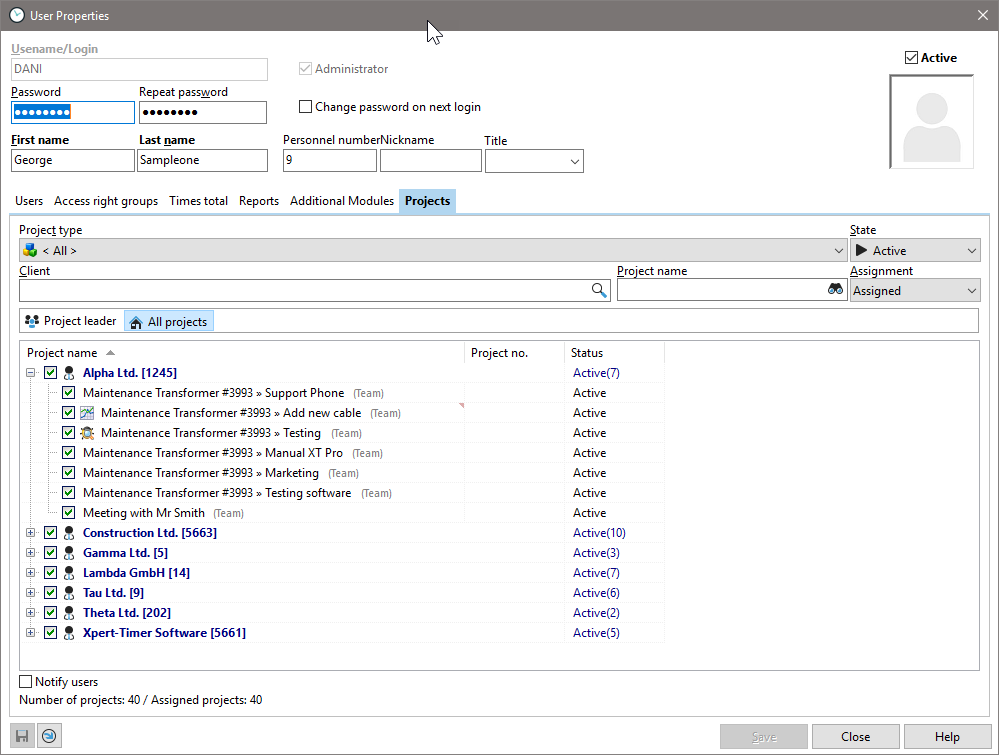Click the chart icon beside Add new cable
This screenshot has width=999, height=755.
[87, 413]
